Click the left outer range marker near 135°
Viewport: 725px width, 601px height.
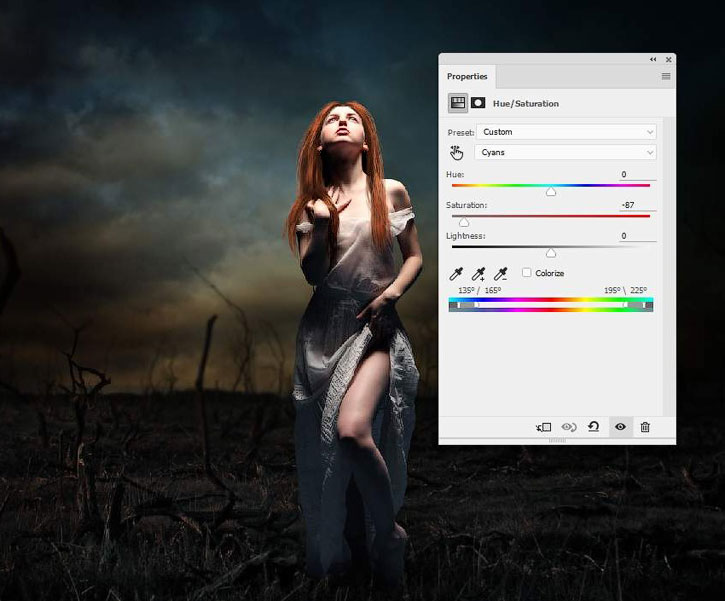459,305
